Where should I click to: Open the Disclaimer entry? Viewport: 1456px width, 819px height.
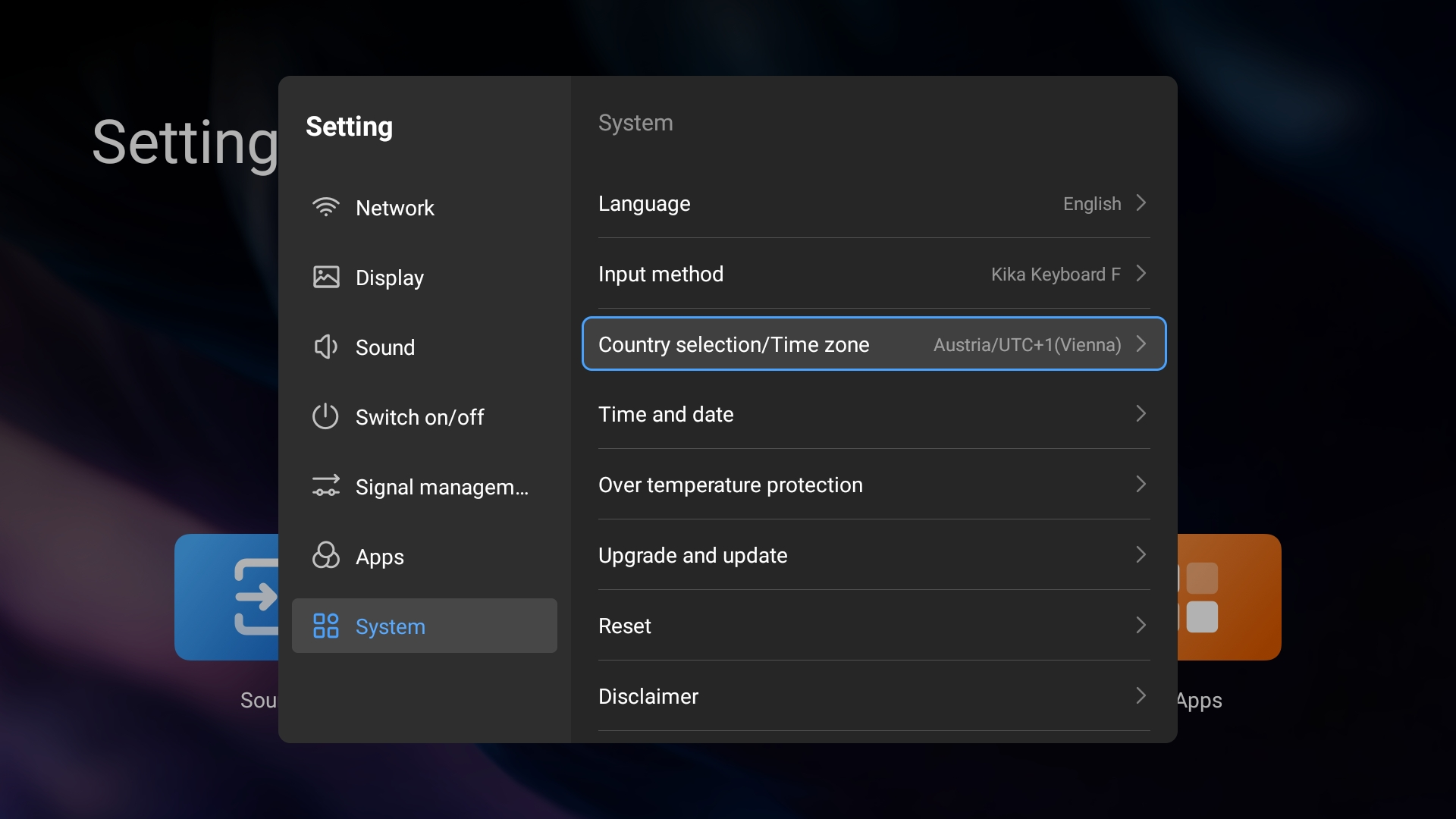(648, 696)
